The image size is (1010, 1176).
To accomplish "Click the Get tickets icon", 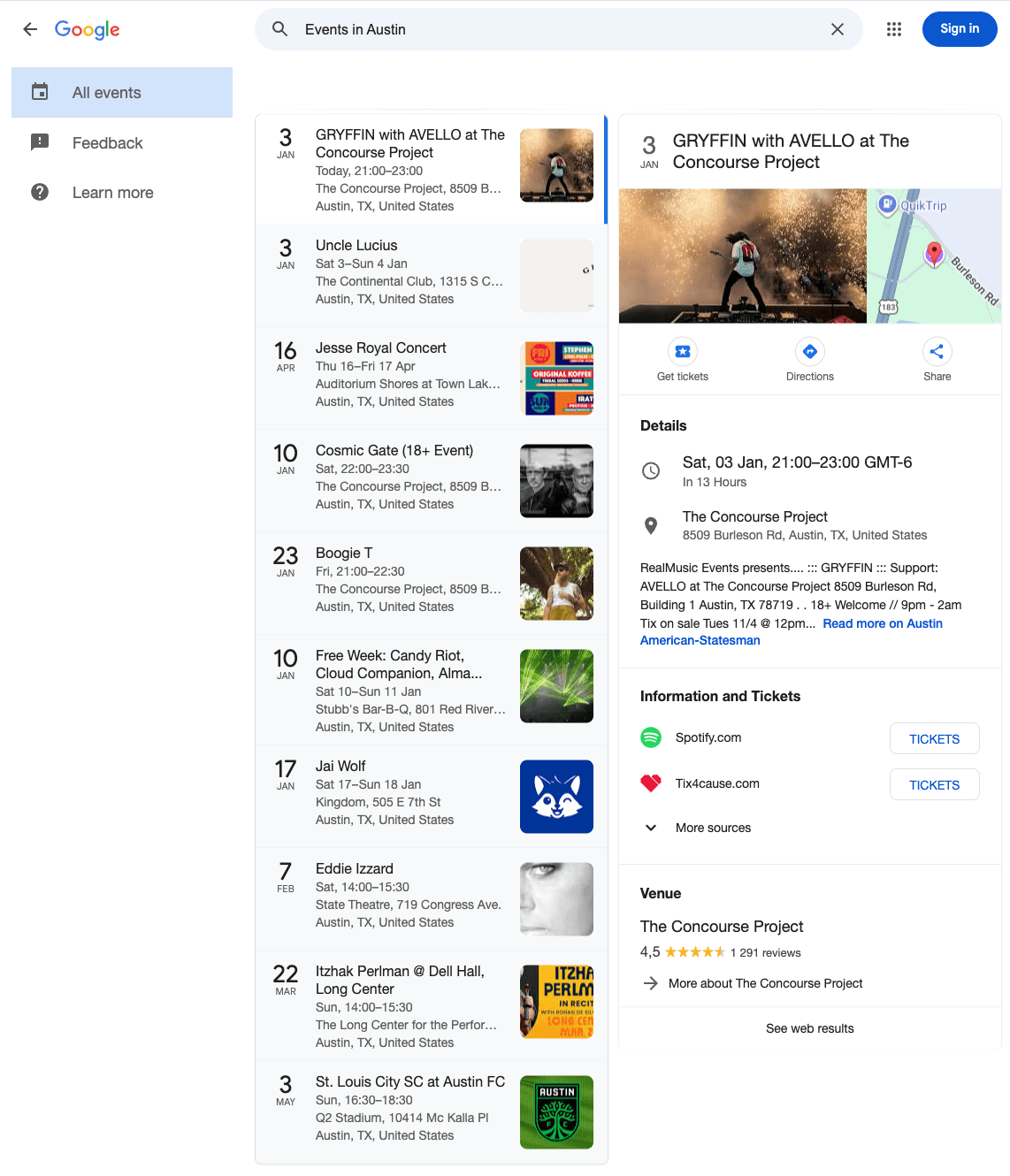I will (x=683, y=352).
